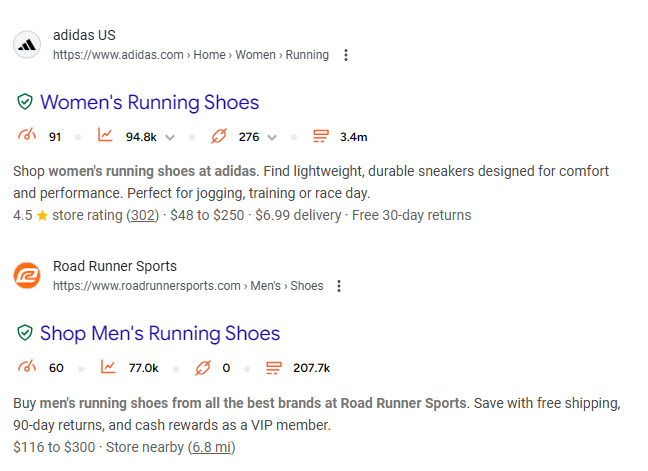Click the 91 authority score value
This screenshot has width=648, height=471.
coord(55,137)
